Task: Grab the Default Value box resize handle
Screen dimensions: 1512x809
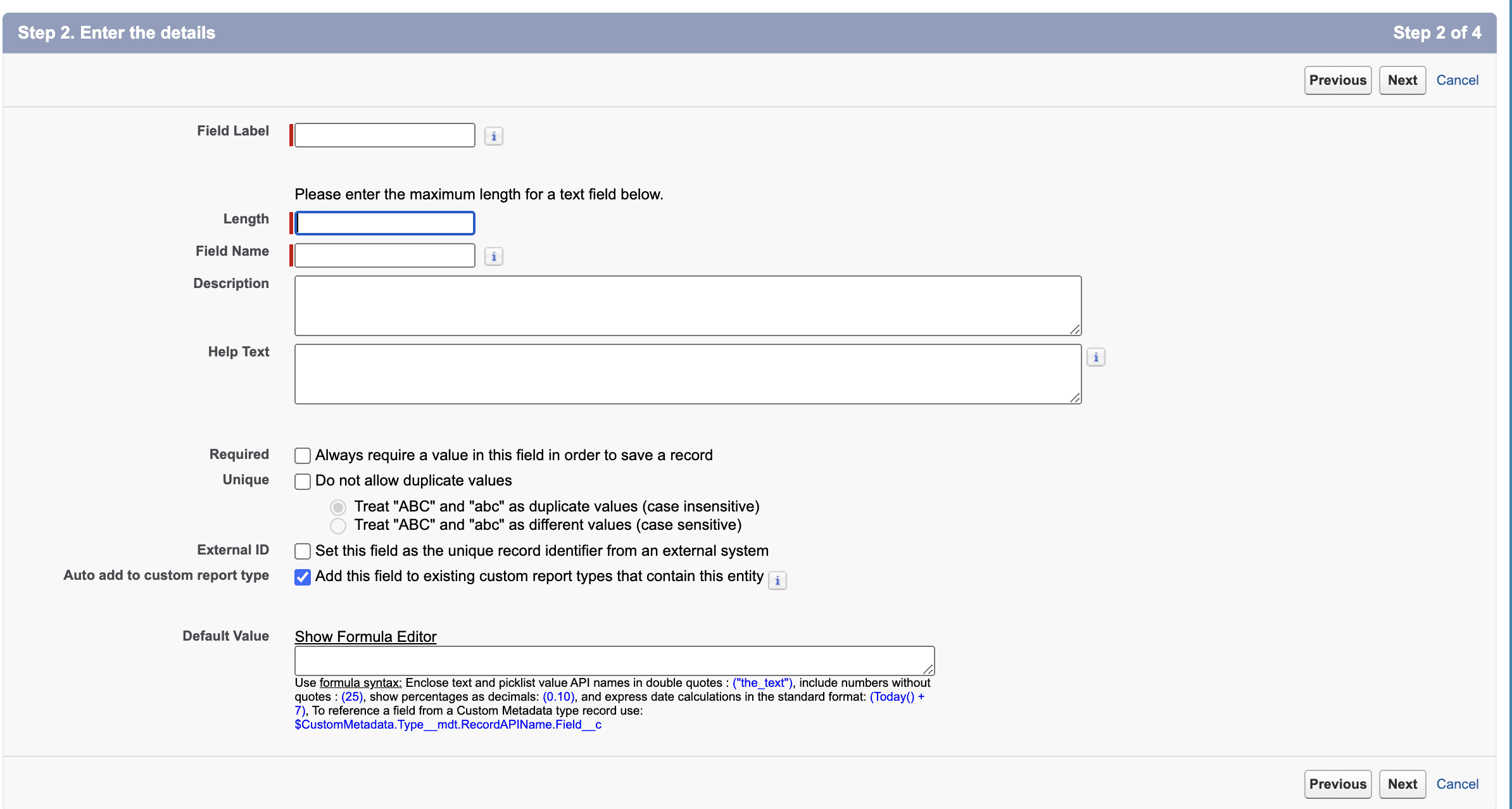Action: [x=928, y=669]
